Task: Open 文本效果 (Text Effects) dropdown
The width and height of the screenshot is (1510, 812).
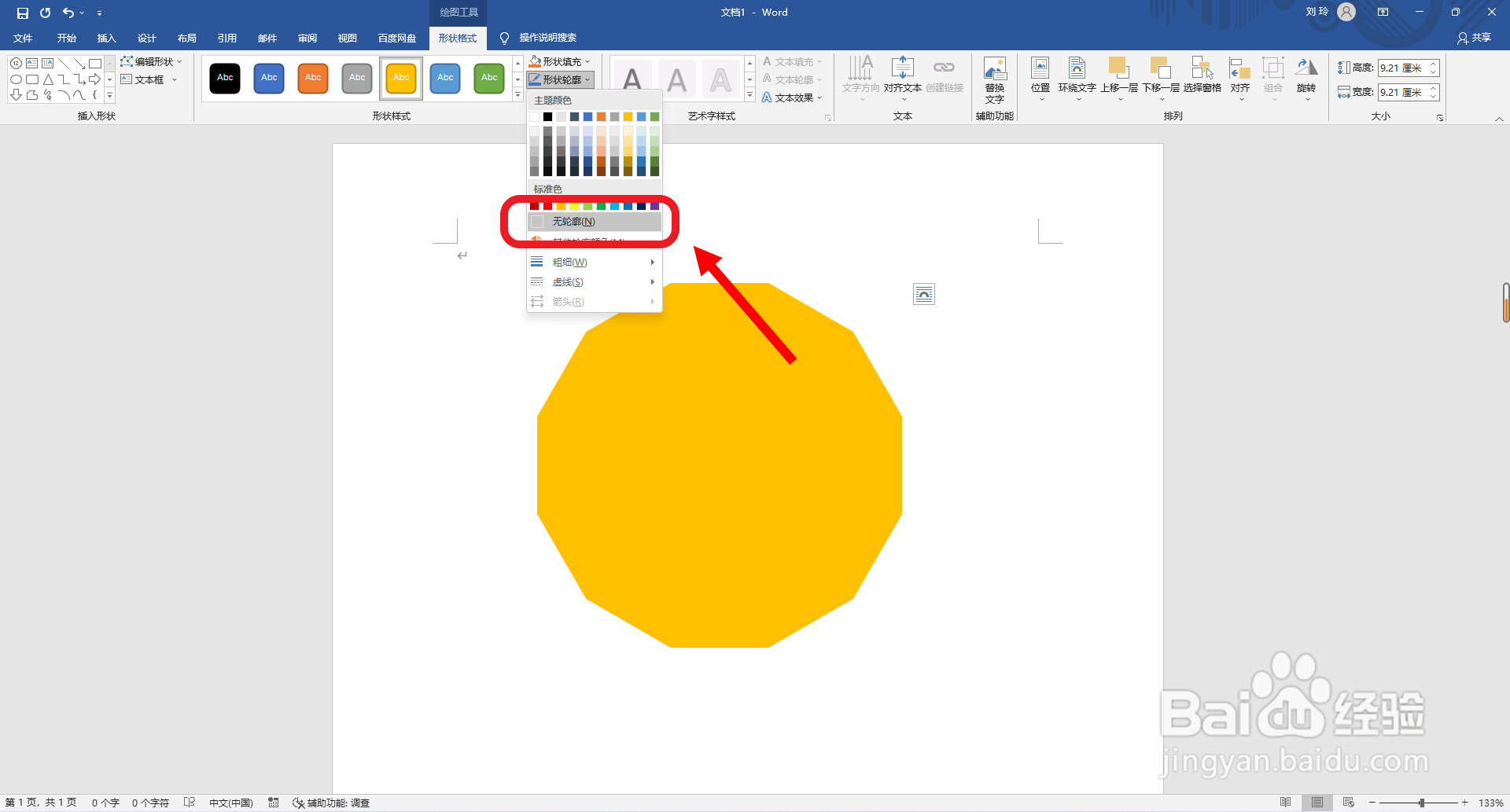Action: click(x=792, y=97)
